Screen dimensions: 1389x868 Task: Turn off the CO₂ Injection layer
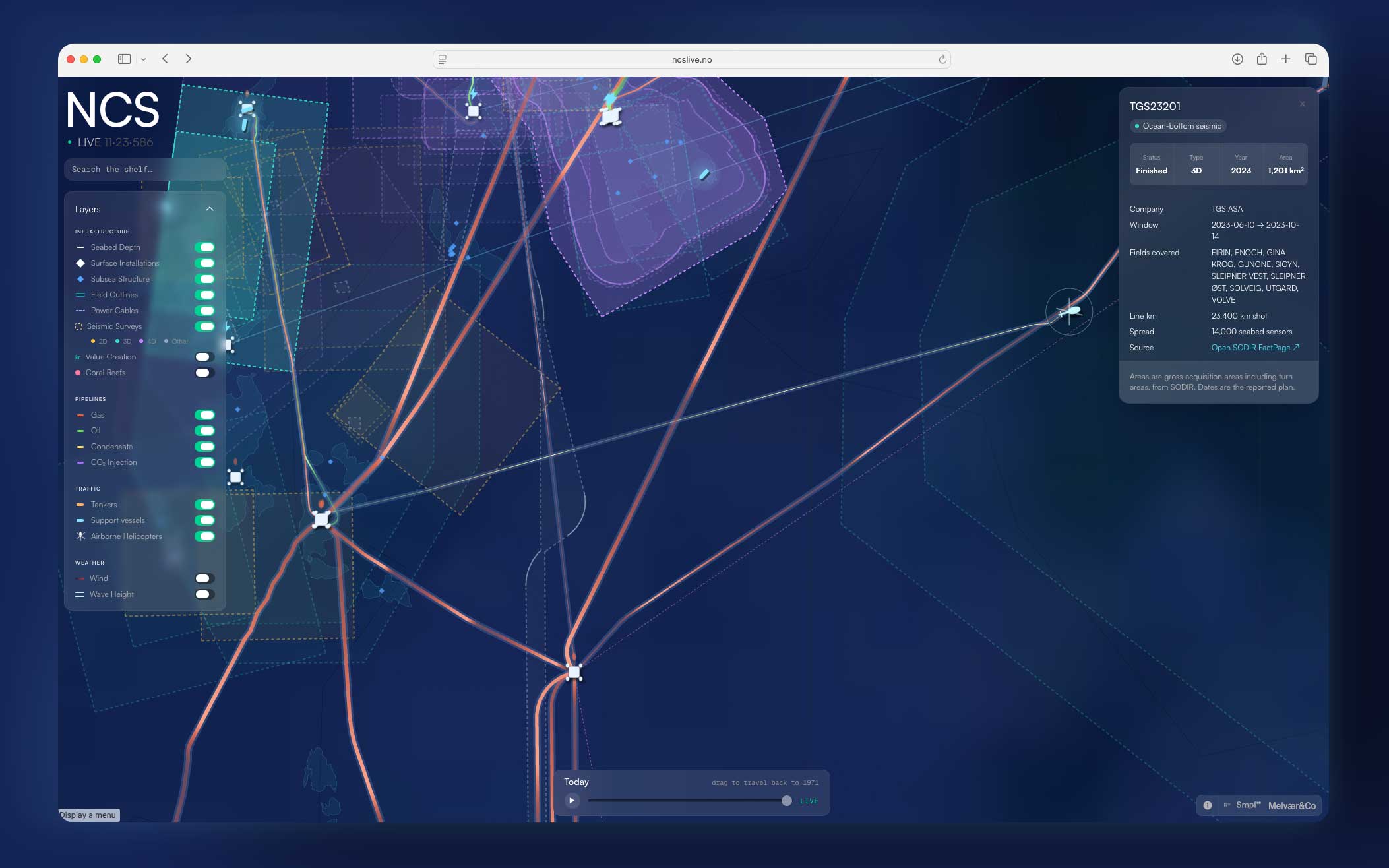204,462
